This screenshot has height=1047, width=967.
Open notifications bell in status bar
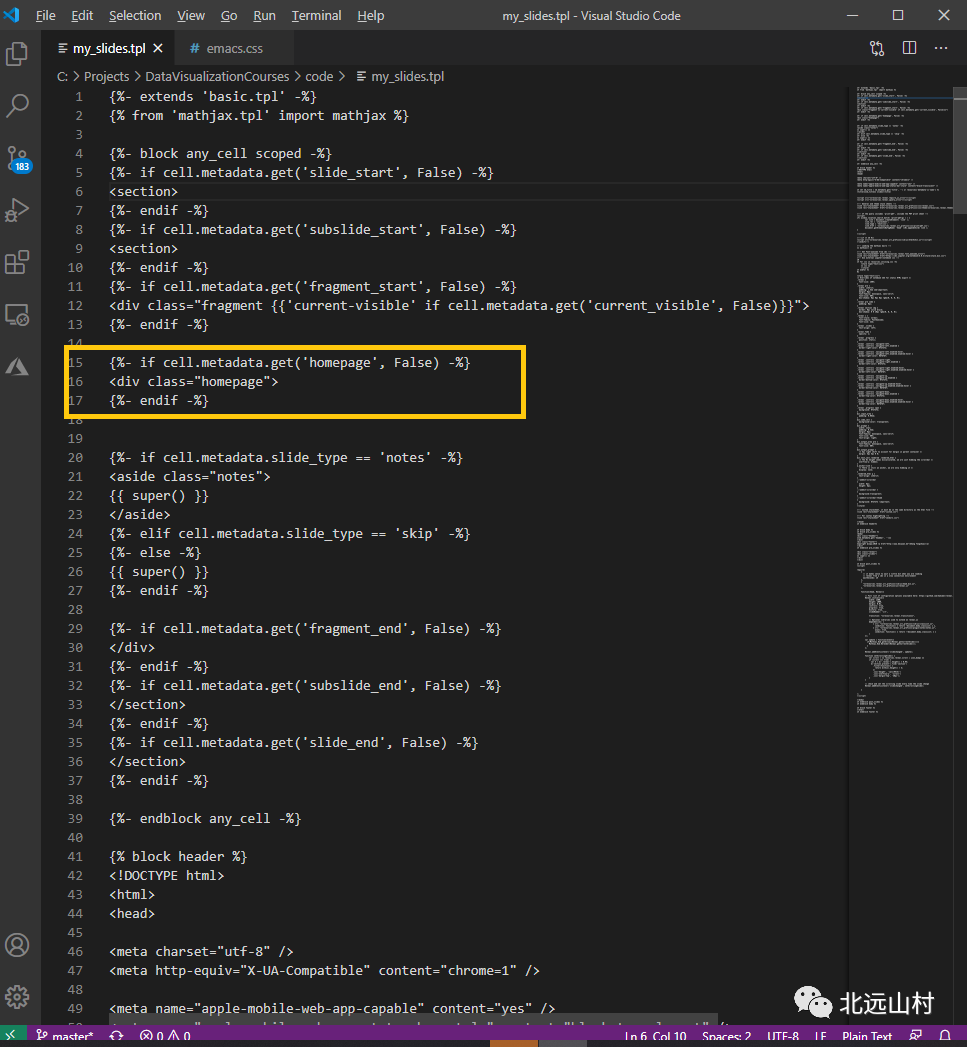click(945, 1036)
